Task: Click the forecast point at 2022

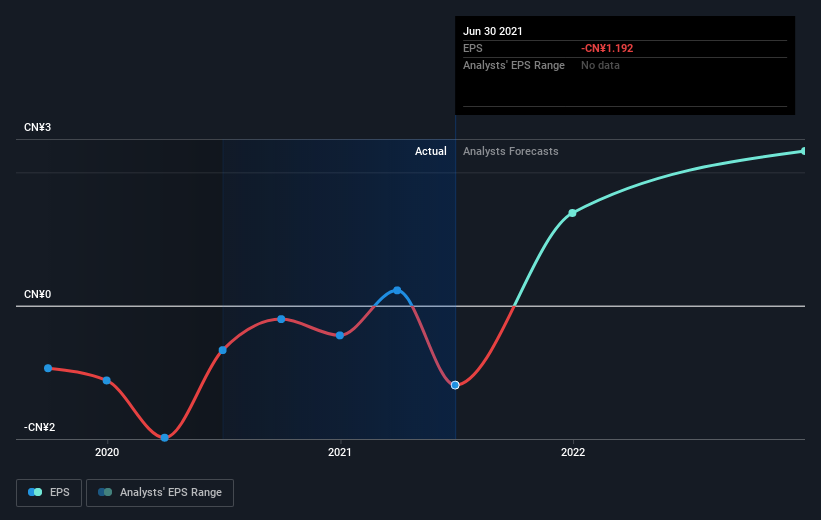Action: [x=572, y=213]
